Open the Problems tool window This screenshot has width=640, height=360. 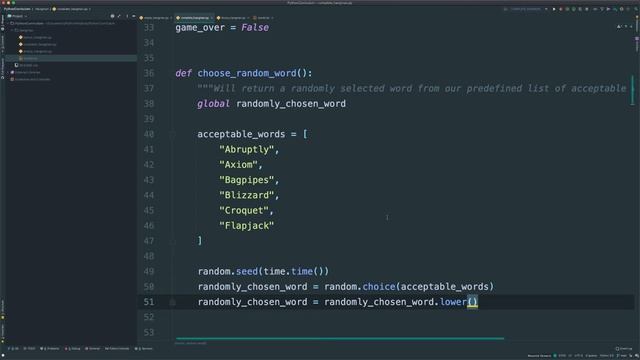click(50, 349)
